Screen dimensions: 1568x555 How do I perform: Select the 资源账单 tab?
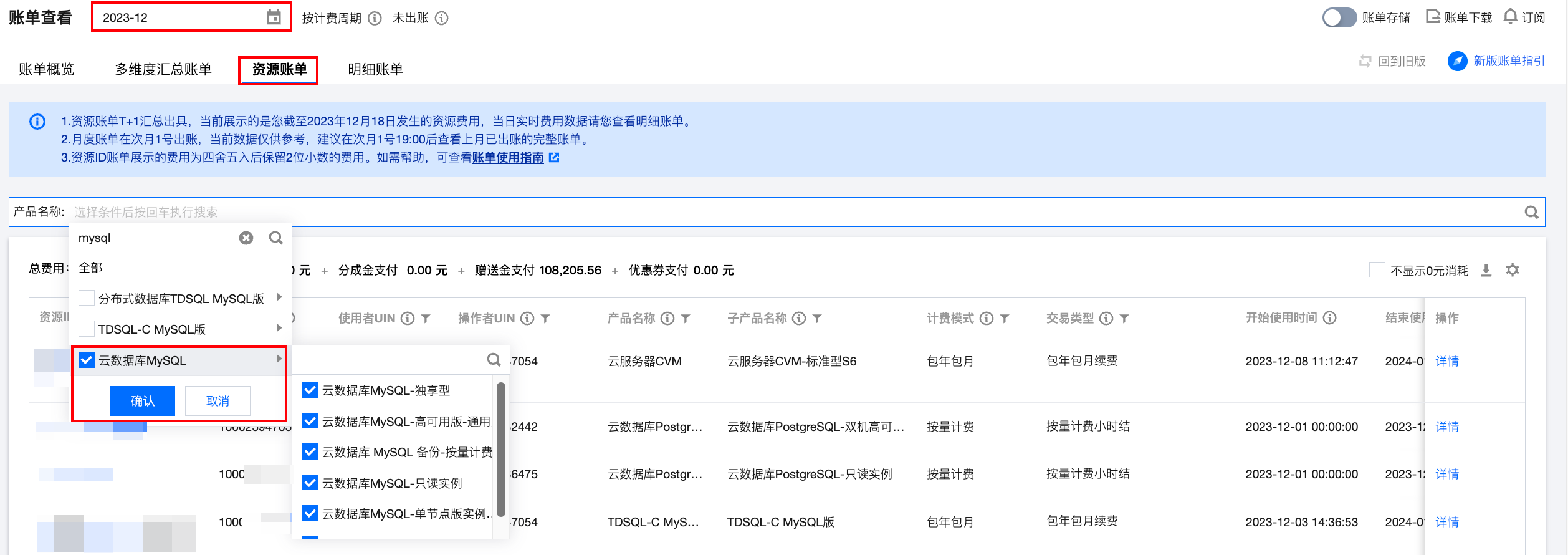(279, 69)
